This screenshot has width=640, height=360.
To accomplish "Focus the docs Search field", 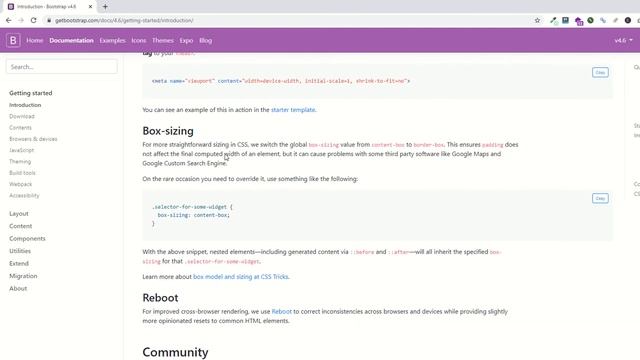I will click(62, 67).
